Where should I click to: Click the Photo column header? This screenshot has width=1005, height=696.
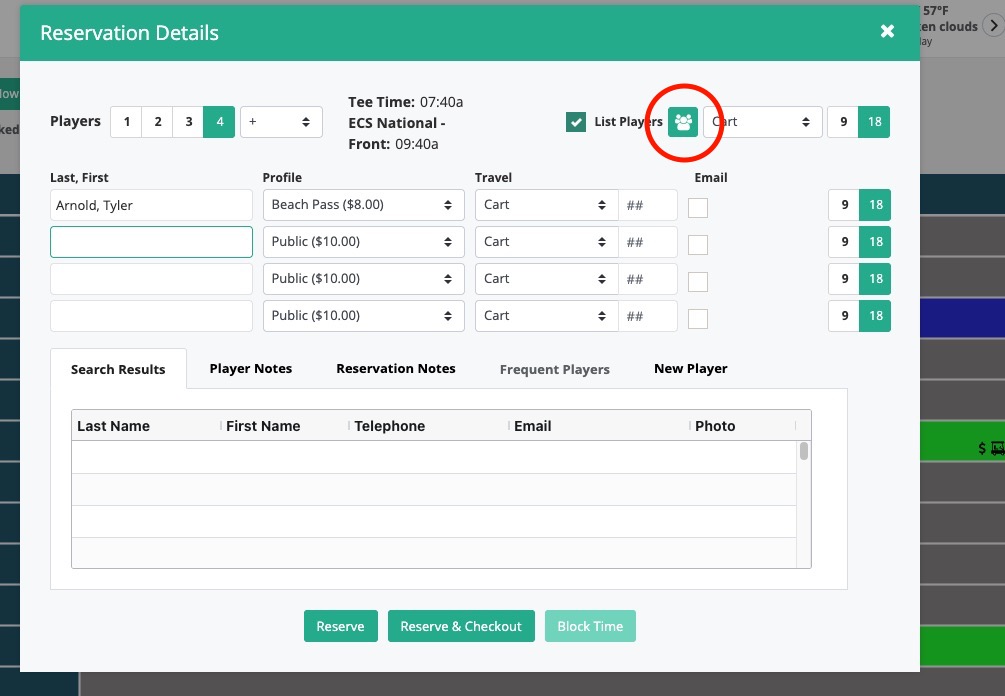coord(742,426)
